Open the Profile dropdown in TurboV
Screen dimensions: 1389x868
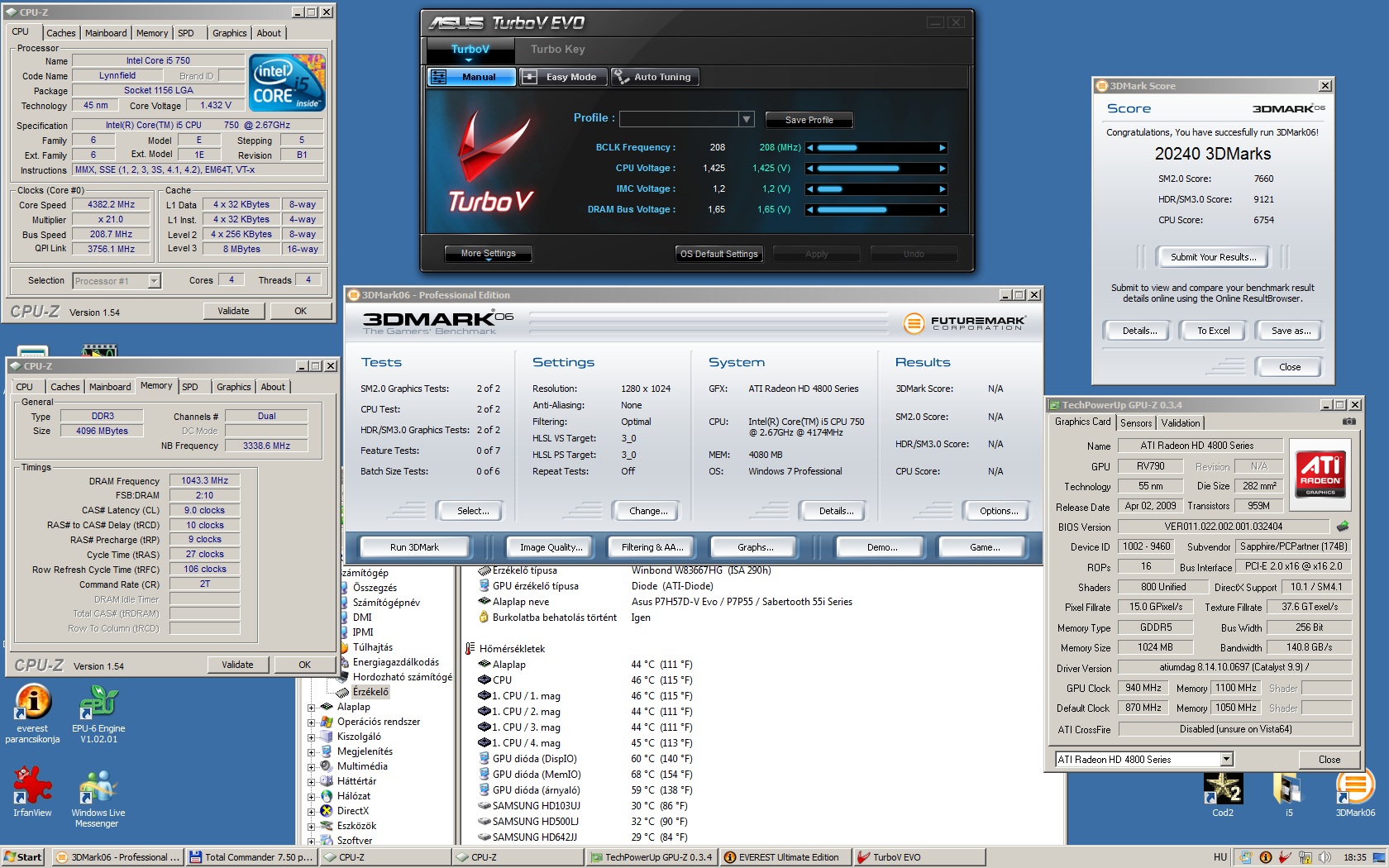click(747, 119)
